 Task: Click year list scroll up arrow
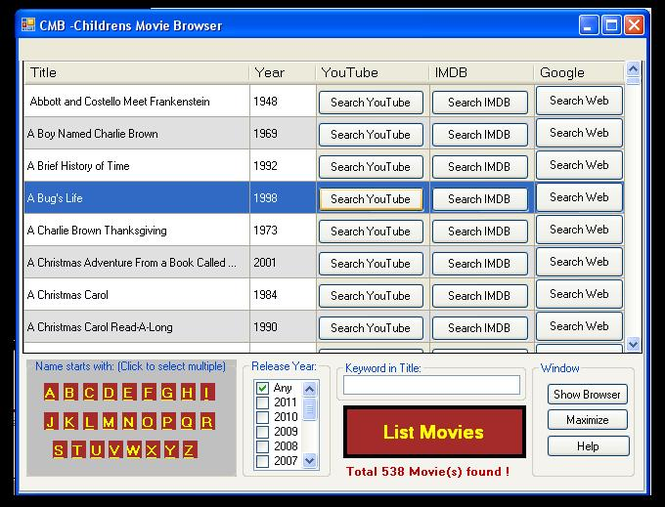[310, 389]
